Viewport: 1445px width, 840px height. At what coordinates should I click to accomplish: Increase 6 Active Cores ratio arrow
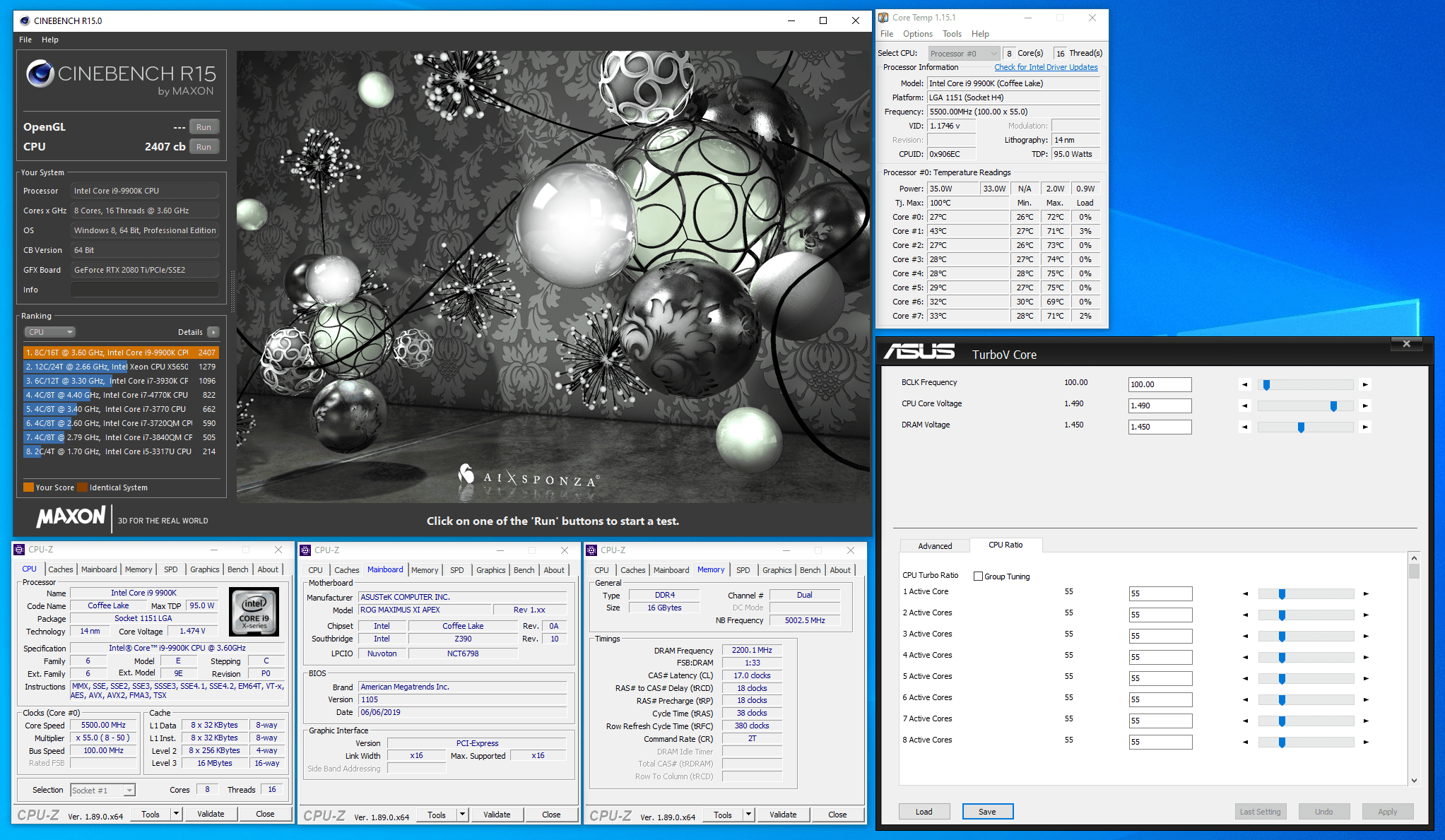click(x=1366, y=700)
